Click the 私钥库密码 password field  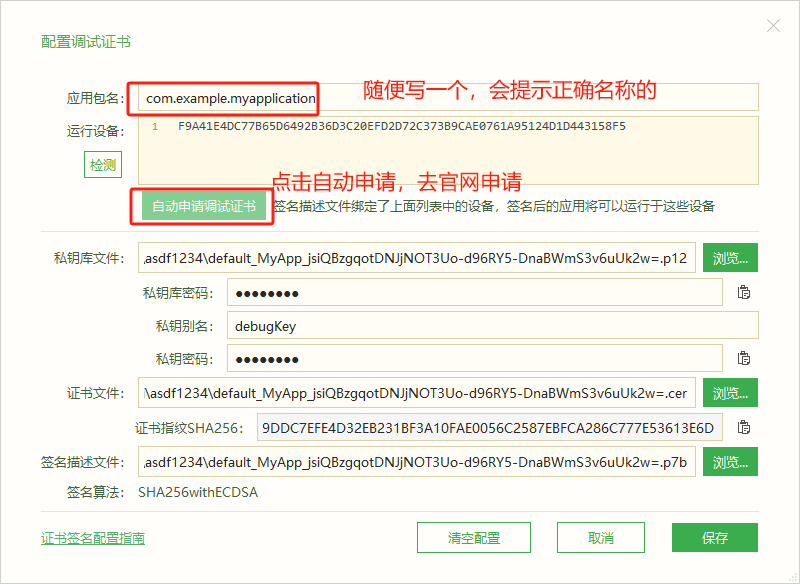[450, 291]
